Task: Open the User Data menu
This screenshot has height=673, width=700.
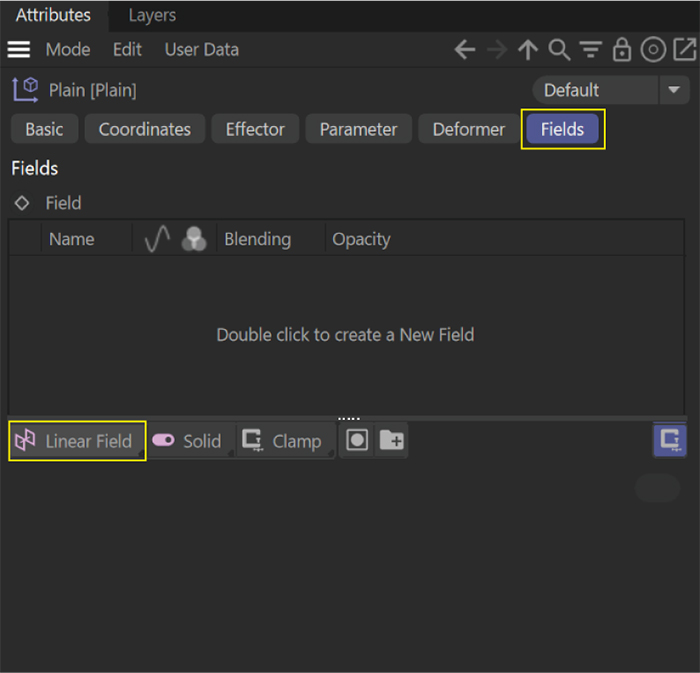Action: [x=202, y=50]
